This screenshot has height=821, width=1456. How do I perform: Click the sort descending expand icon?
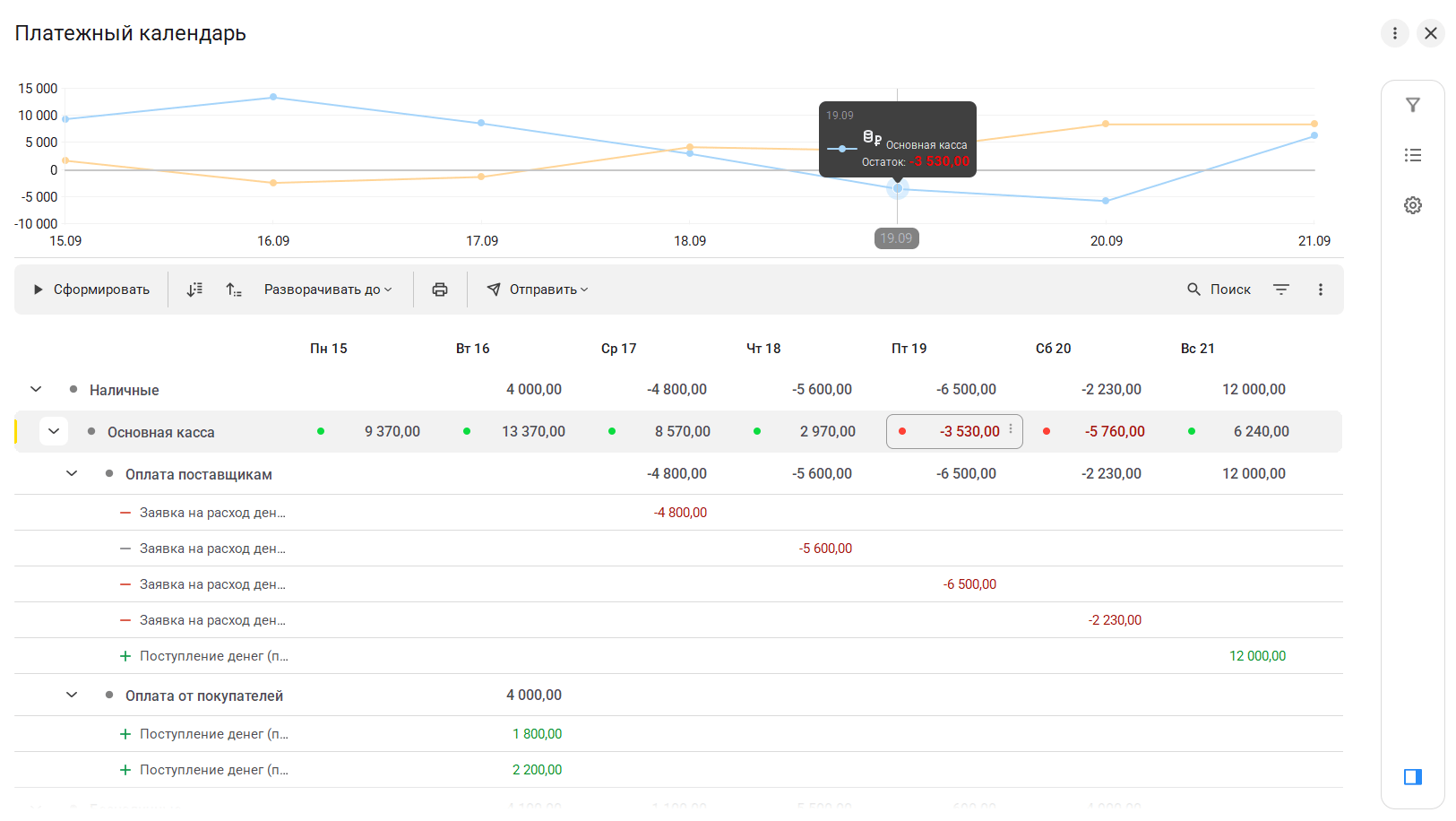pos(194,290)
